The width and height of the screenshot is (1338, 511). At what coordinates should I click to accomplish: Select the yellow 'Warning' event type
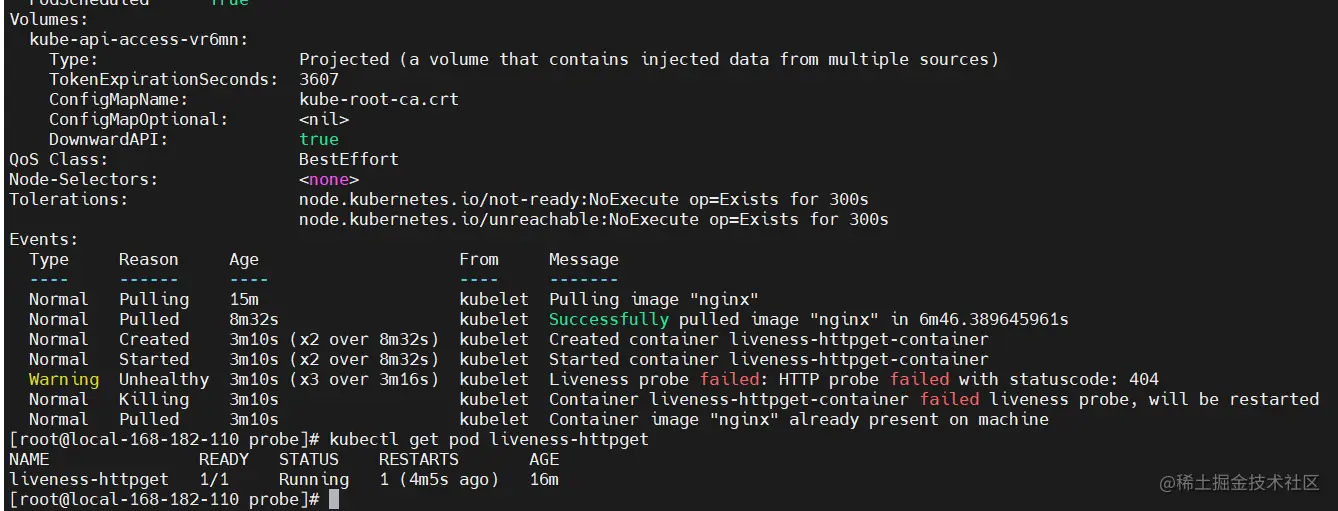[x=64, y=379]
